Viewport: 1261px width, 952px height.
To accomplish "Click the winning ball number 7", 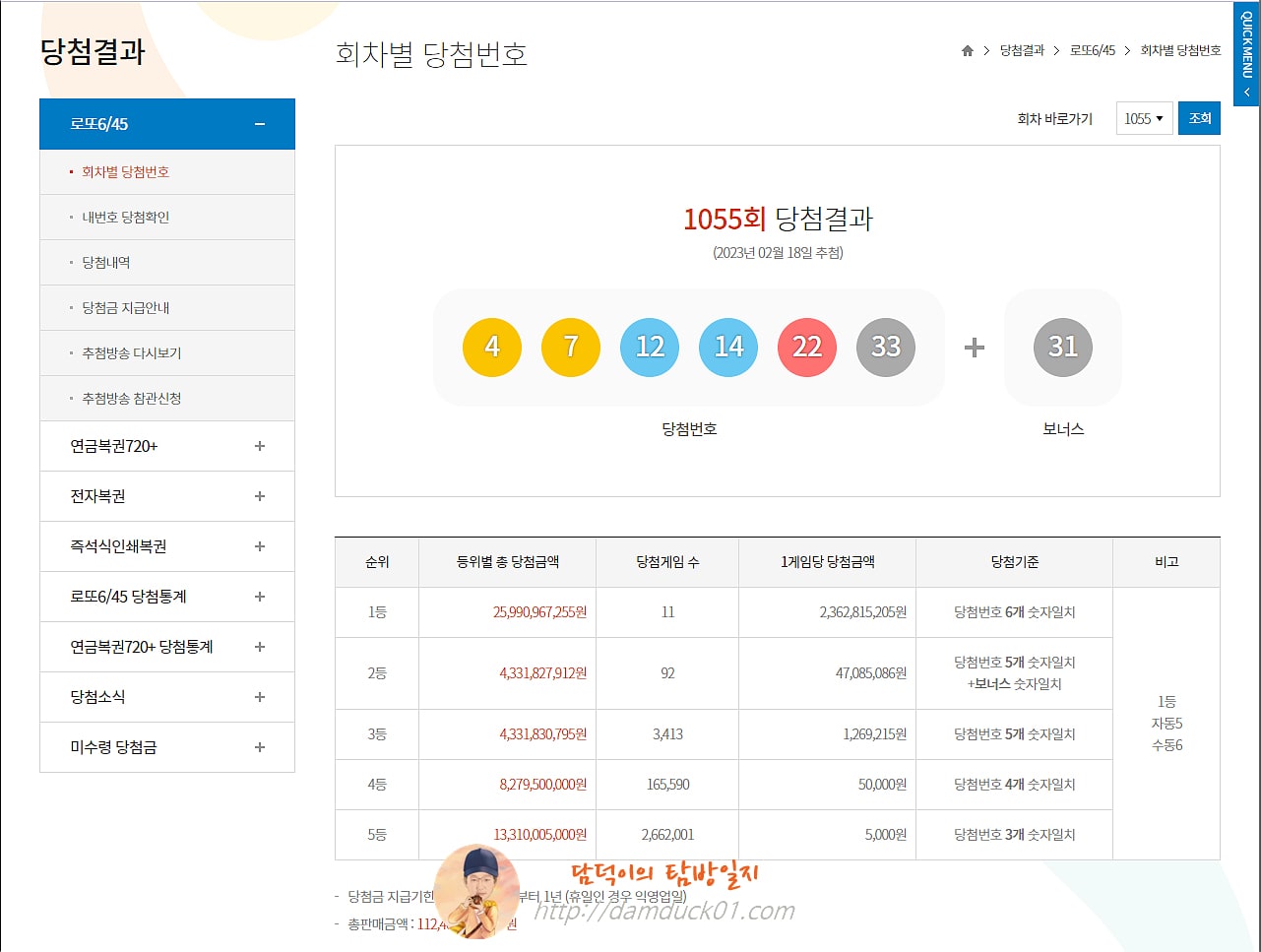I will click(x=571, y=347).
